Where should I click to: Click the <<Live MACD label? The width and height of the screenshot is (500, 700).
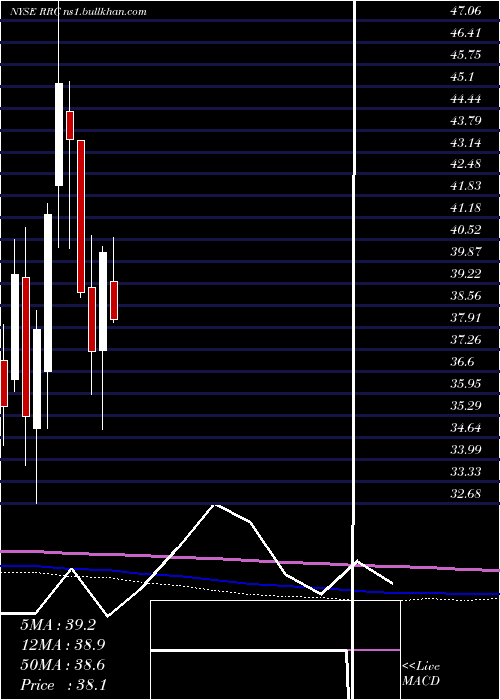[x=421, y=674]
